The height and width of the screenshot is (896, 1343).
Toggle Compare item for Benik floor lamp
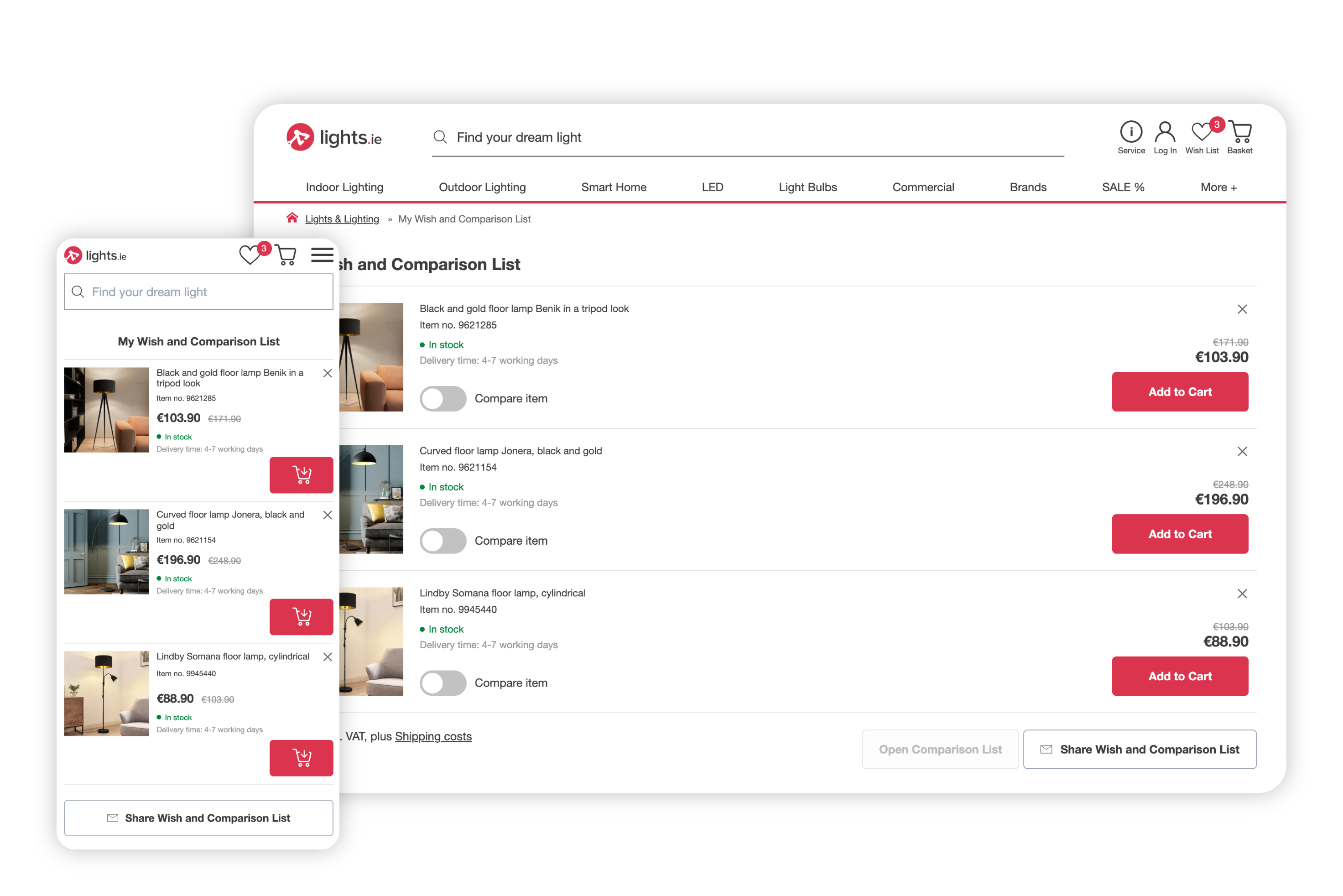[442, 398]
